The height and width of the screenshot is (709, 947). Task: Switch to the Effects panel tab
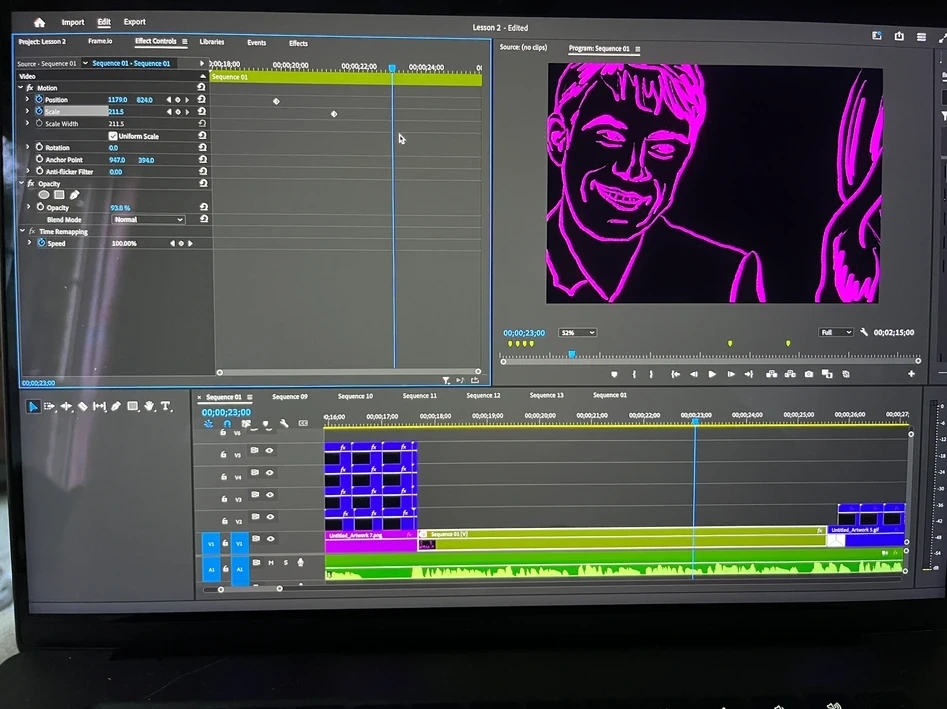(298, 43)
